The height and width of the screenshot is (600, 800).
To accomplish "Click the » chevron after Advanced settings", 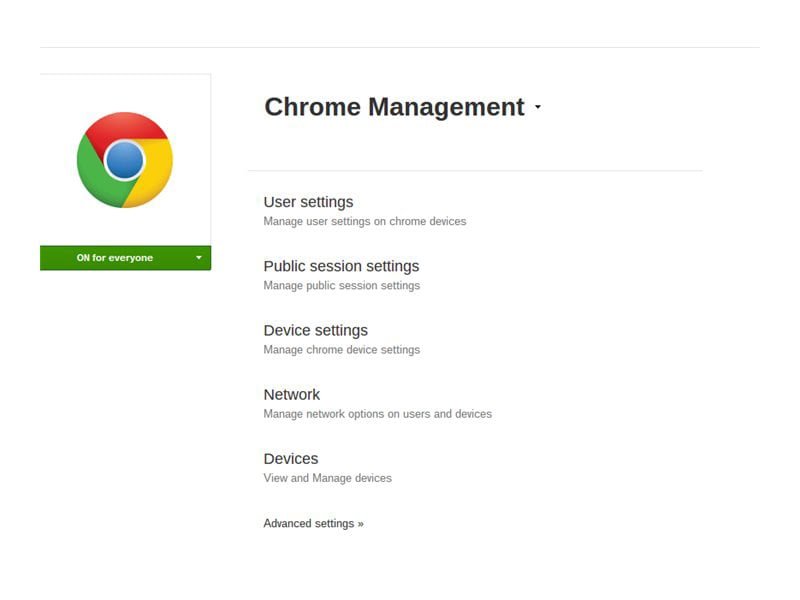I will pyautogui.click(x=360, y=523).
